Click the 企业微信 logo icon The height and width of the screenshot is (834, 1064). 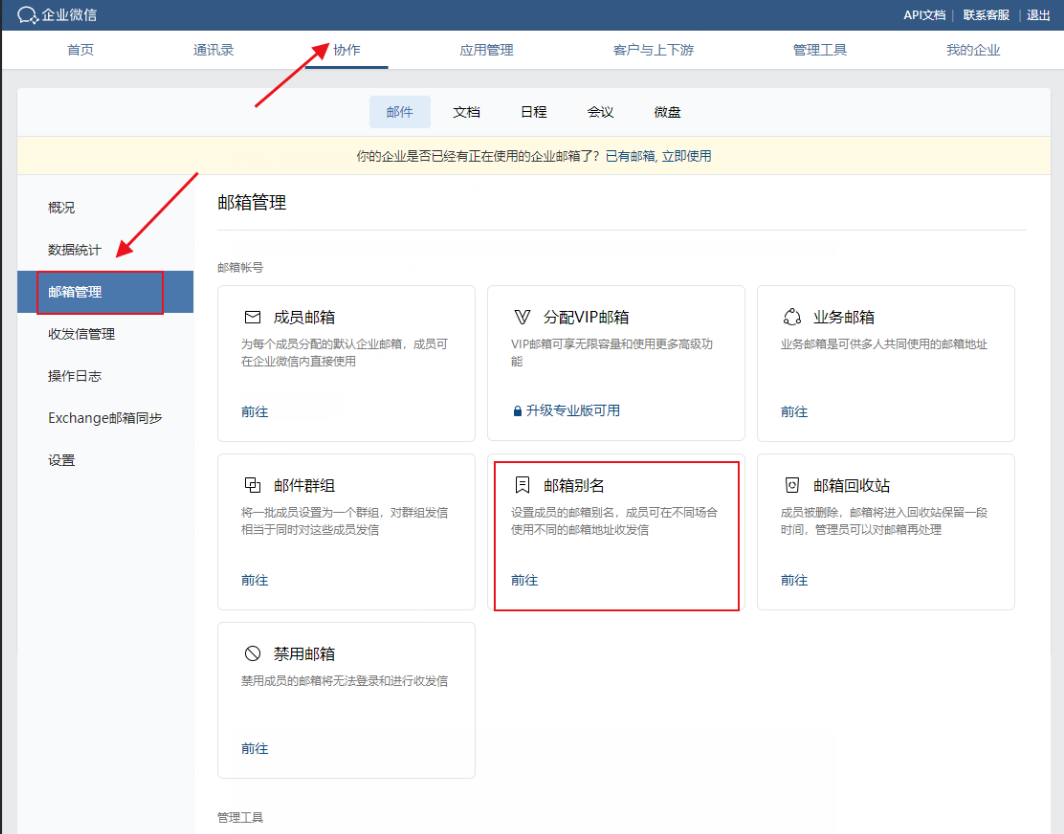[x=27, y=15]
